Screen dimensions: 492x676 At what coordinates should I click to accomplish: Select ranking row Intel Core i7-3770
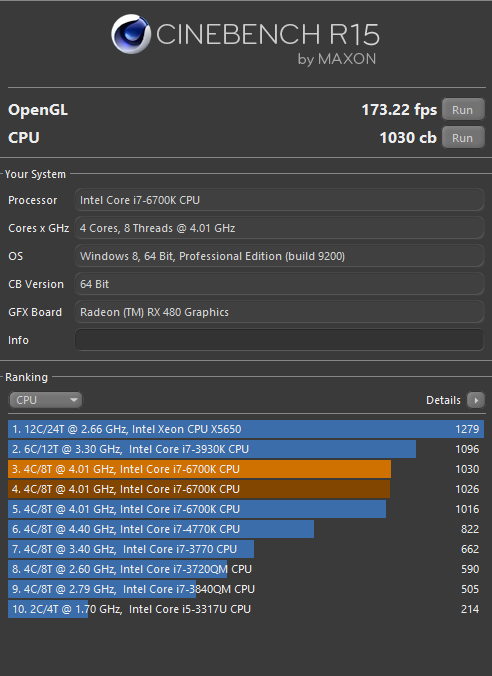(246, 549)
